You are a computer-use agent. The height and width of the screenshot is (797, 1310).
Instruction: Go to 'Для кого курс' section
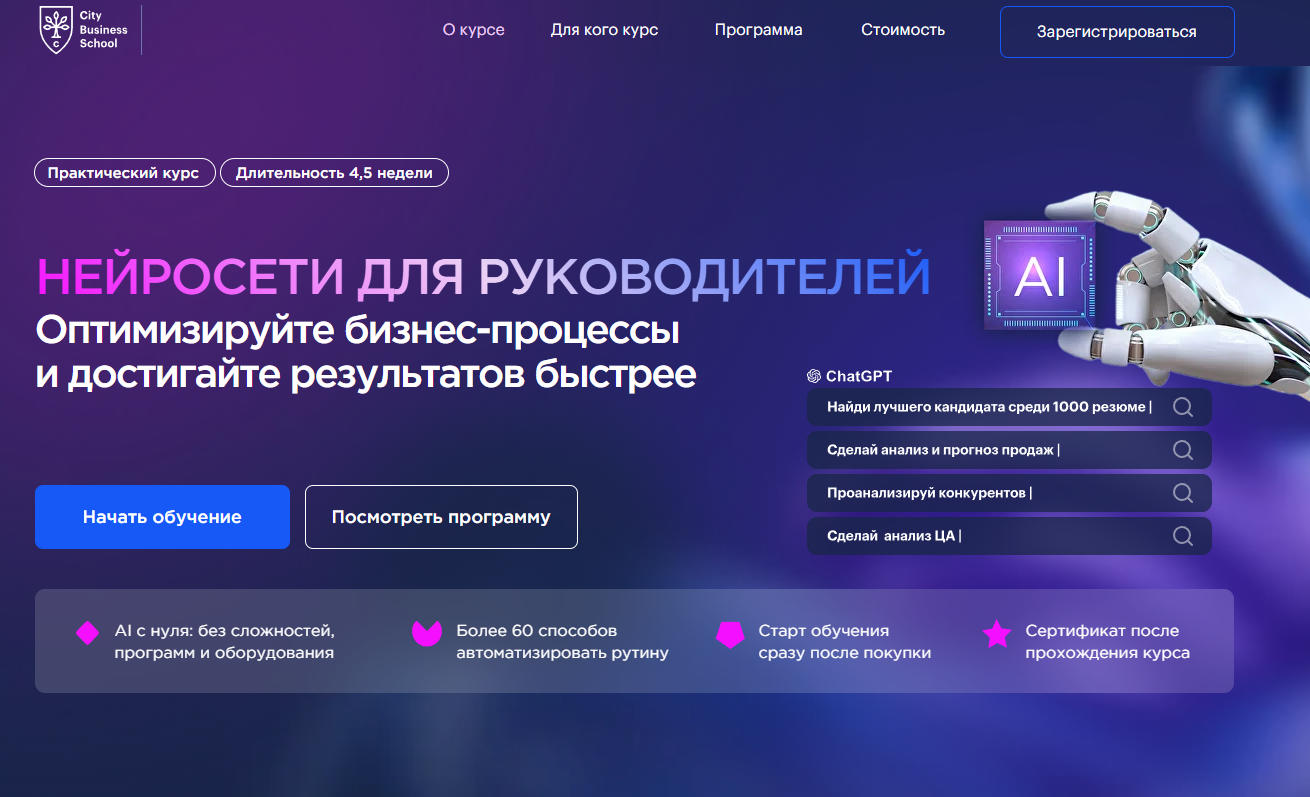tap(604, 30)
